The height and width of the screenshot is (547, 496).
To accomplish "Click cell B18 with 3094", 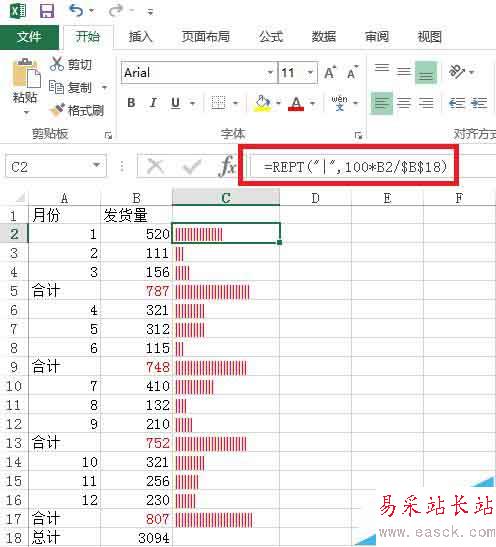I will pos(136,538).
